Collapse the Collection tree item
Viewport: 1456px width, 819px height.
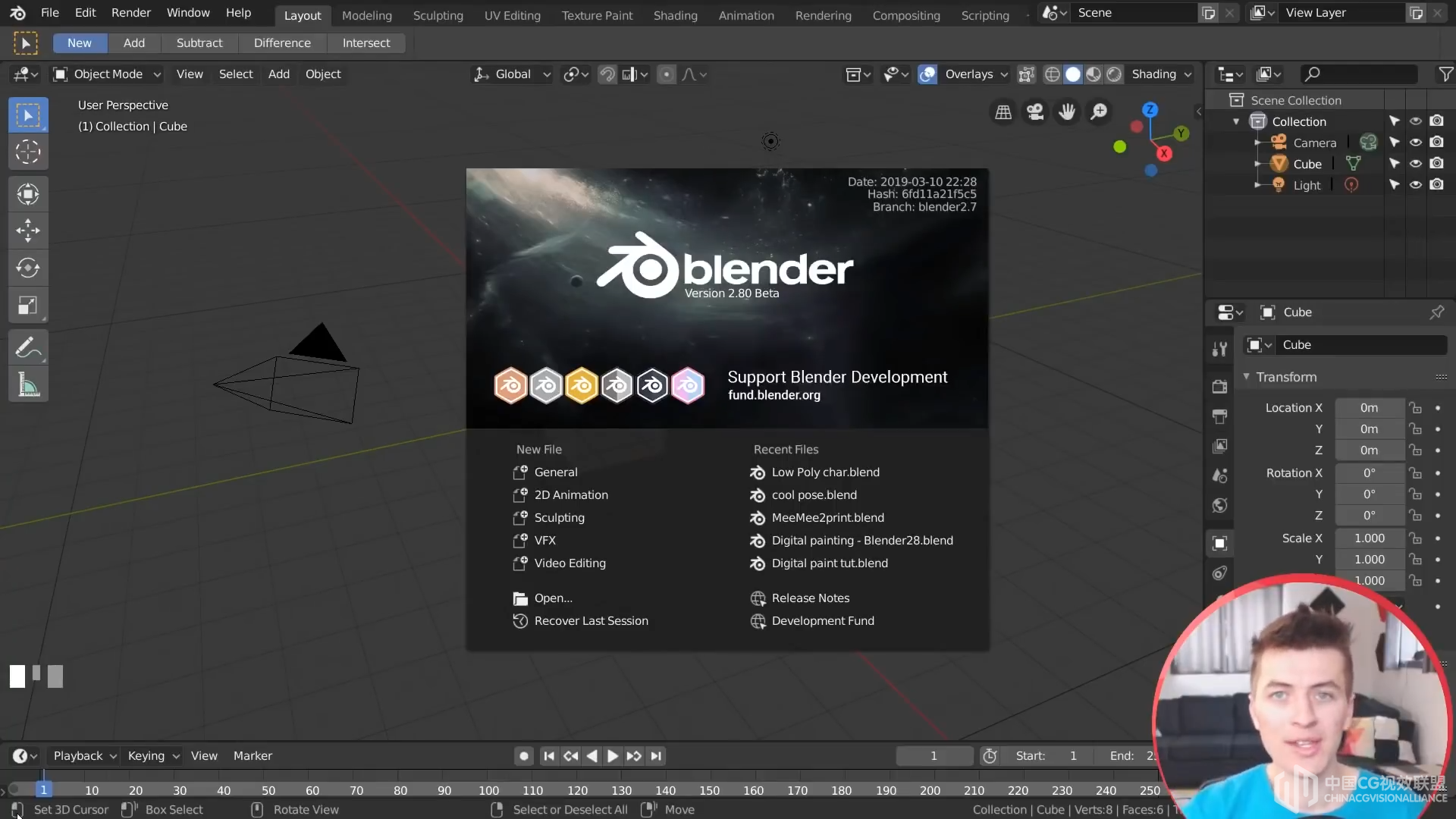pyautogui.click(x=1237, y=121)
